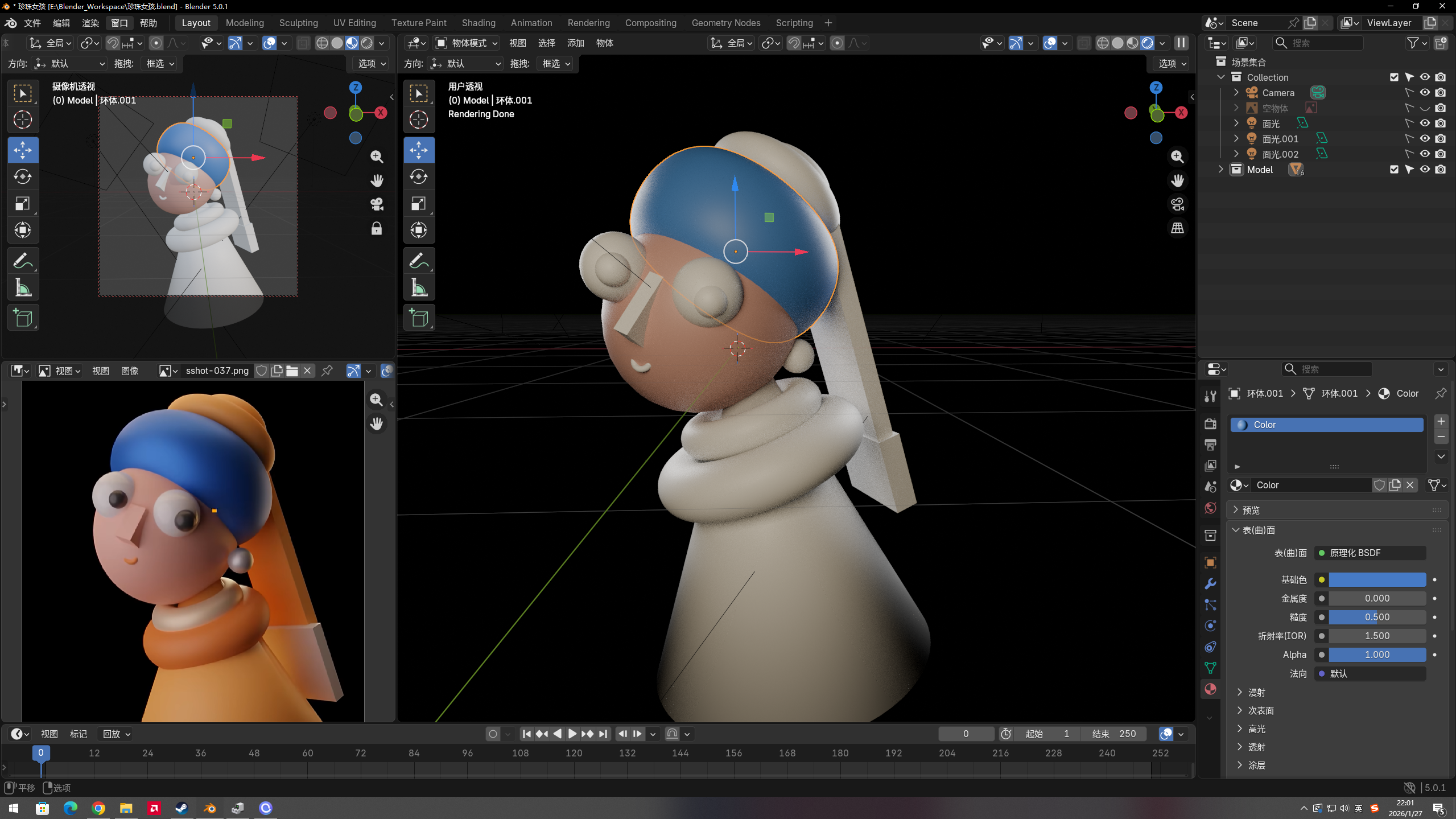Select the Annotate tool in main viewport
Viewport: 1456px width, 819px height.
click(x=419, y=261)
